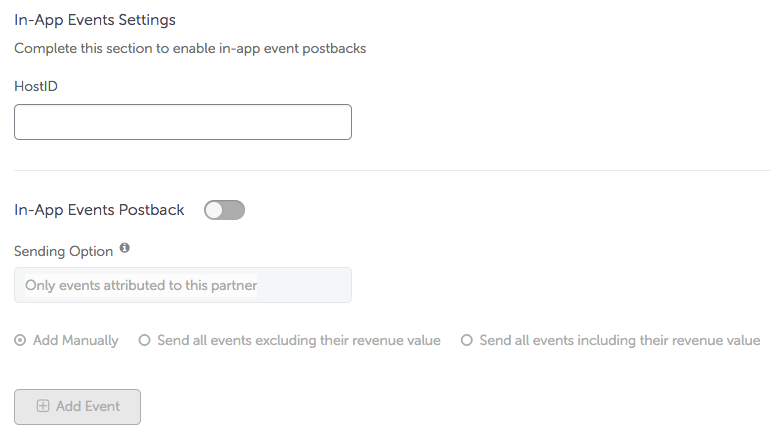Click the In-App Events Settings heading
The image size is (771, 430).
(x=95, y=20)
